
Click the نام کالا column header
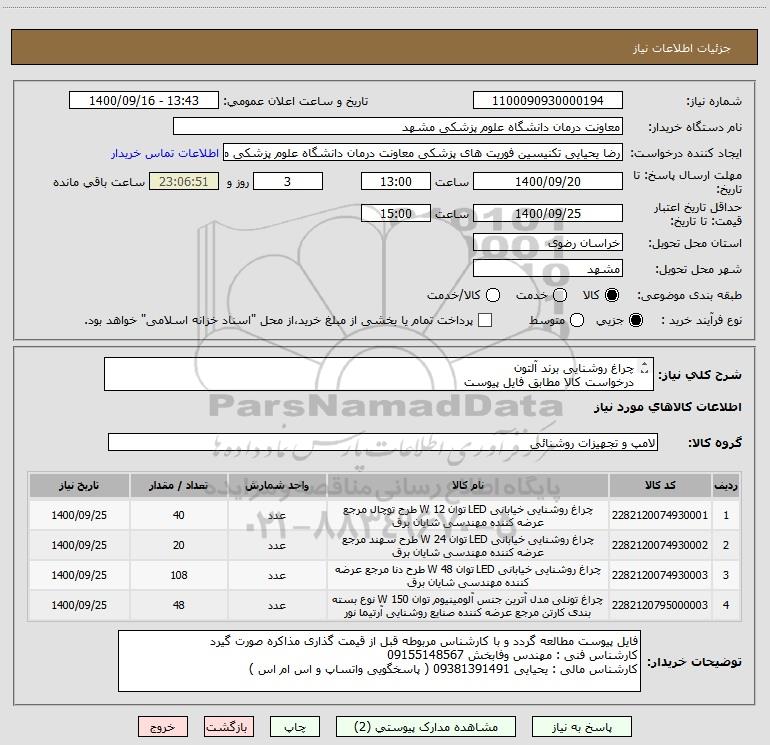(x=468, y=485)
